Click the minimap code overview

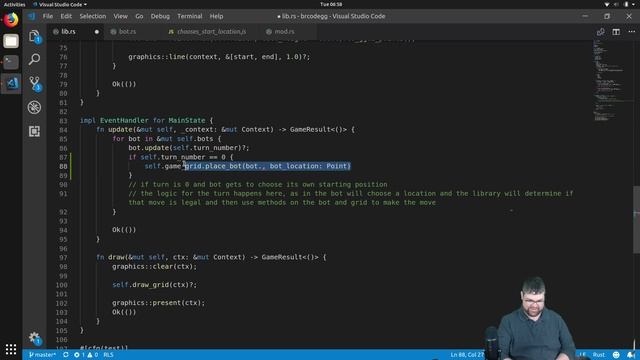(x=608, y=80)
